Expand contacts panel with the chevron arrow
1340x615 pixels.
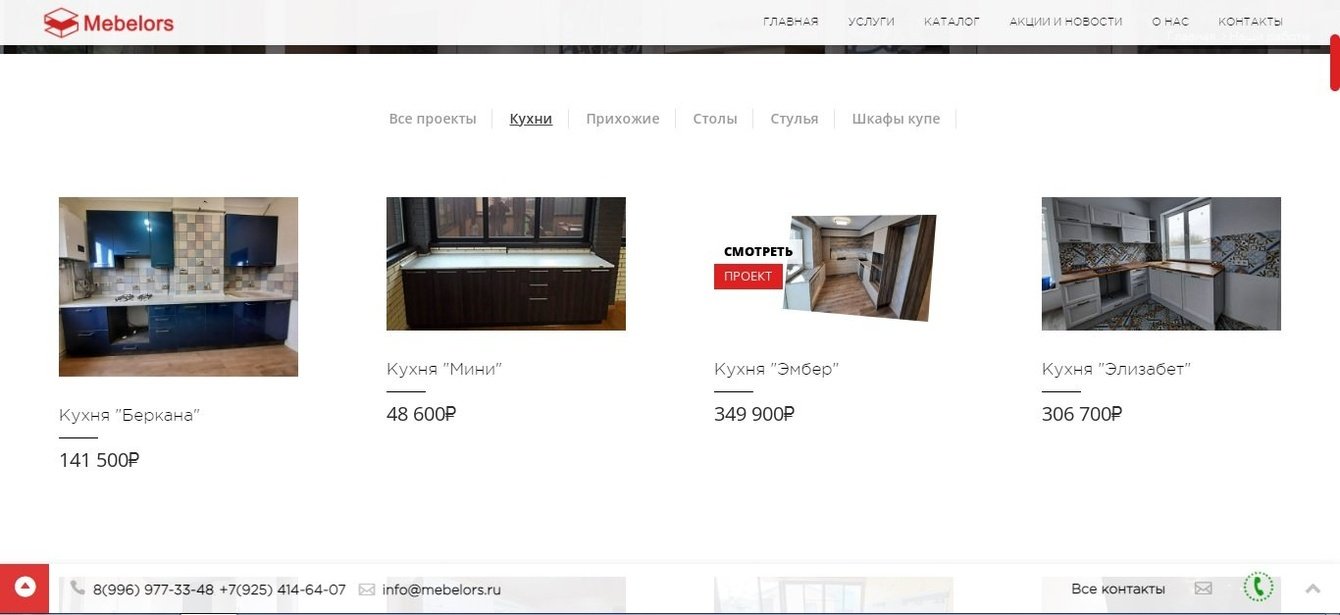tap(1313, 589)
